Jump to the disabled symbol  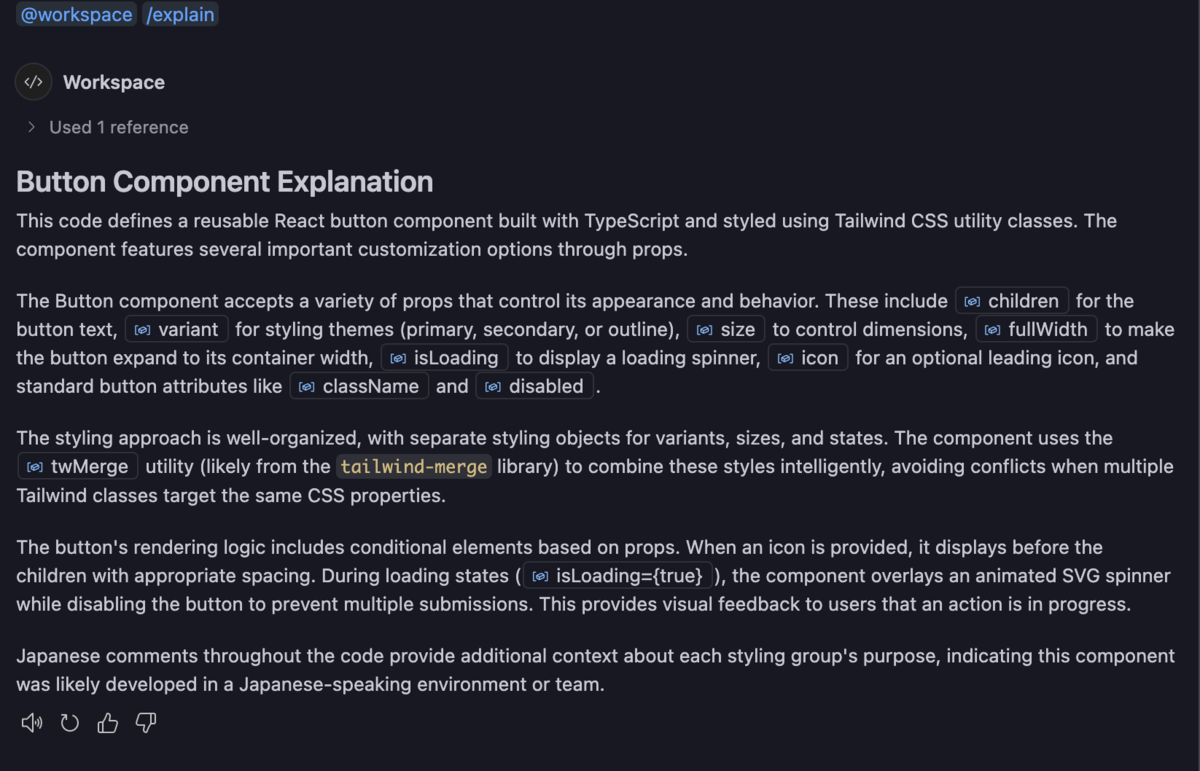(535, 386)
